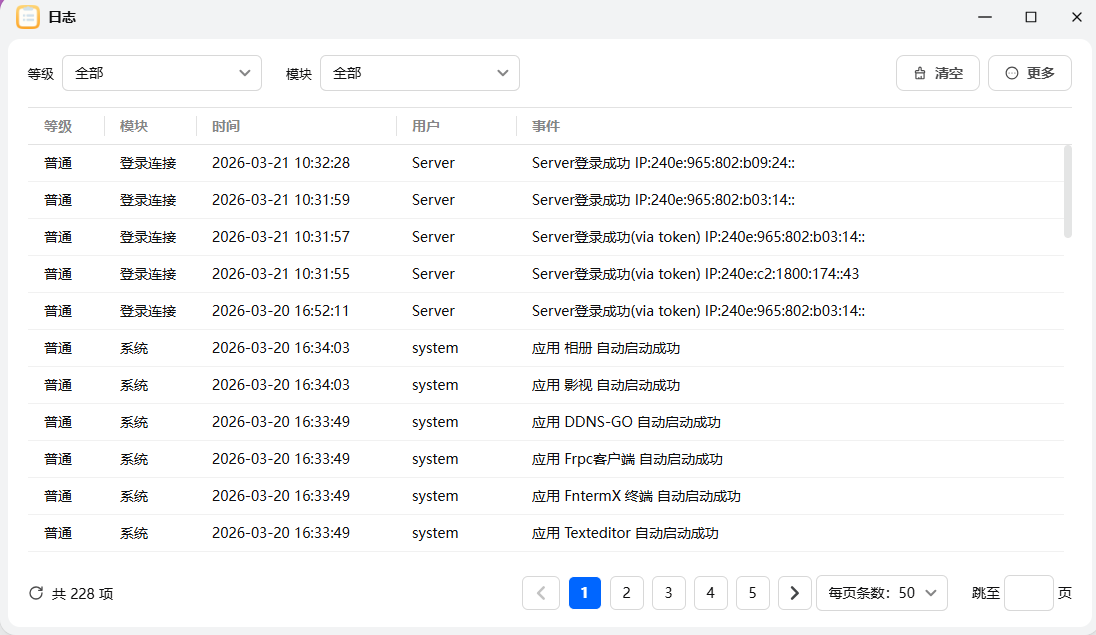Select page 2 in pagination
The width and height of the screenshot is (1096, 635).
click(626, 593)
